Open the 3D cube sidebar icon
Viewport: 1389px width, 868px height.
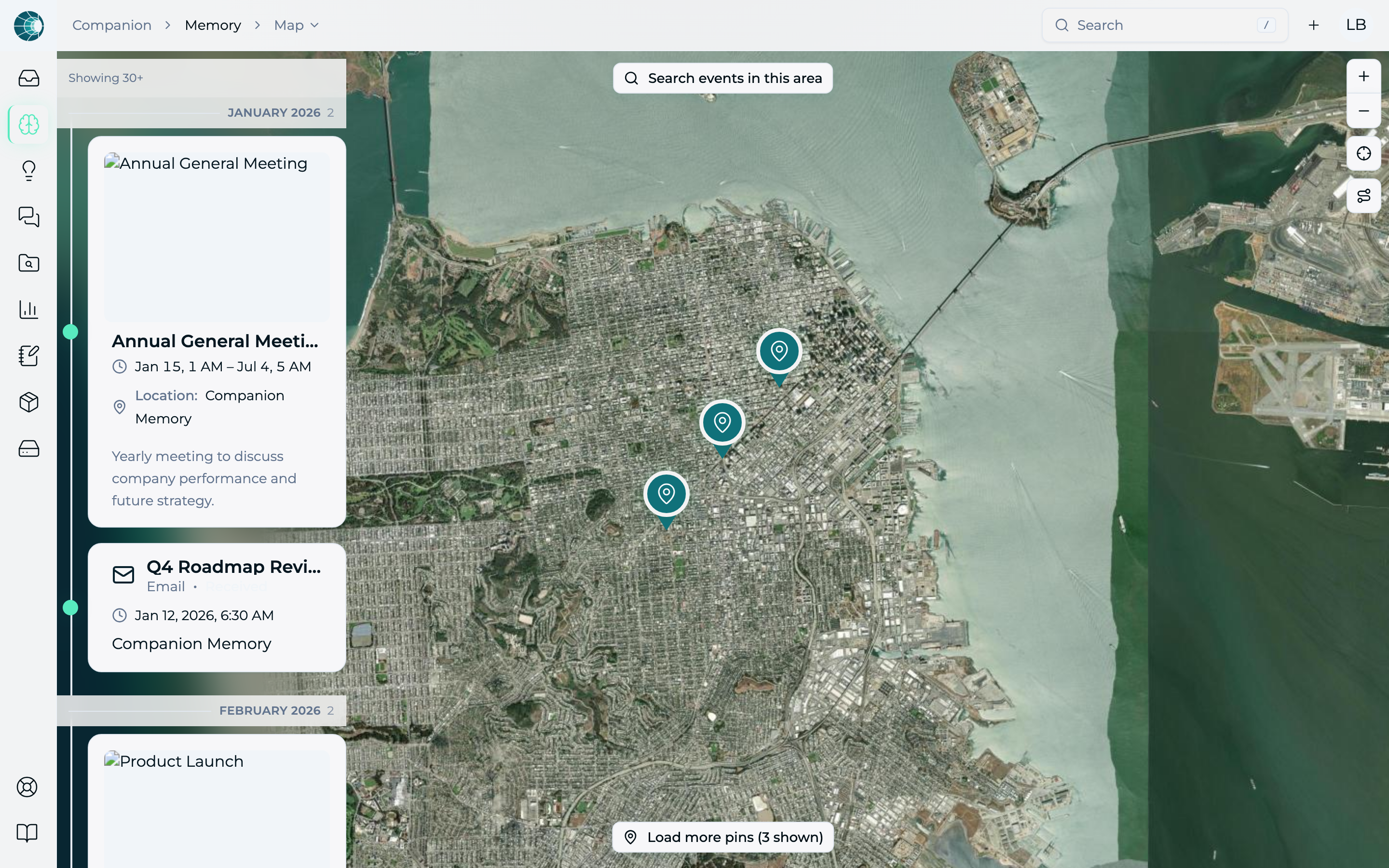29,403
